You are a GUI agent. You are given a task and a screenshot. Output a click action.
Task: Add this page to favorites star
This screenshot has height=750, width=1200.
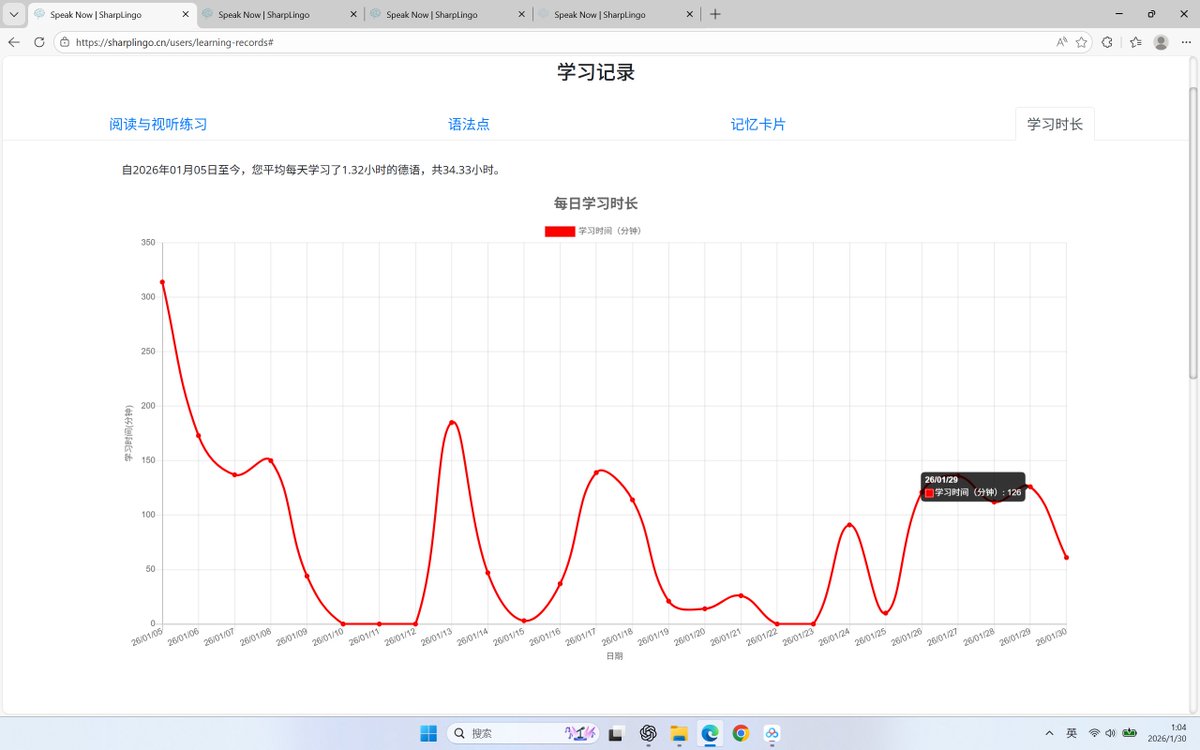pyautogui.click(x=1081, y=42)
